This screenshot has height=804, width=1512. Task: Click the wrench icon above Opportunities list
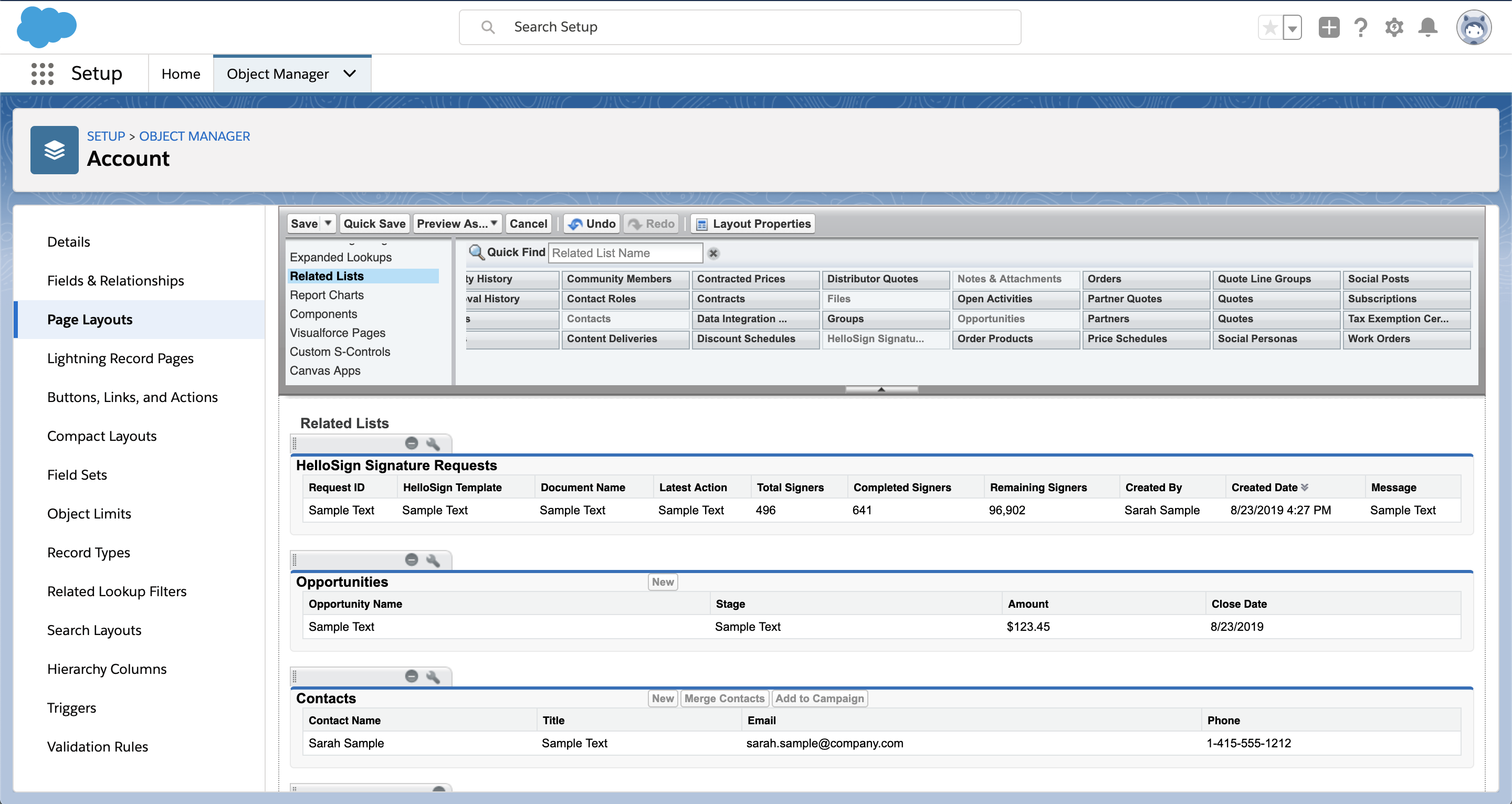pyautogui.click(x=433, y=560)
